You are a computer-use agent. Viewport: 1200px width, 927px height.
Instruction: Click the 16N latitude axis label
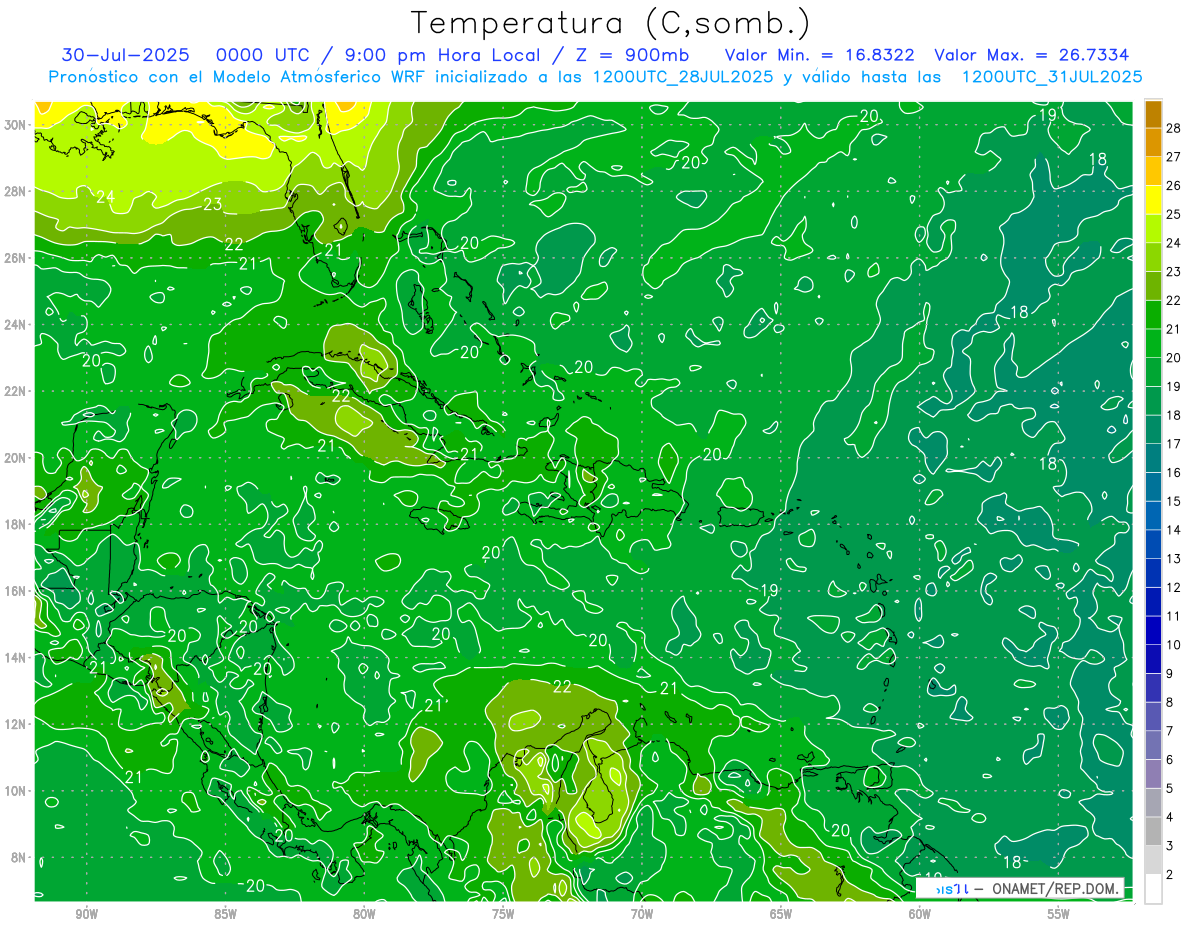click(17, 591)
